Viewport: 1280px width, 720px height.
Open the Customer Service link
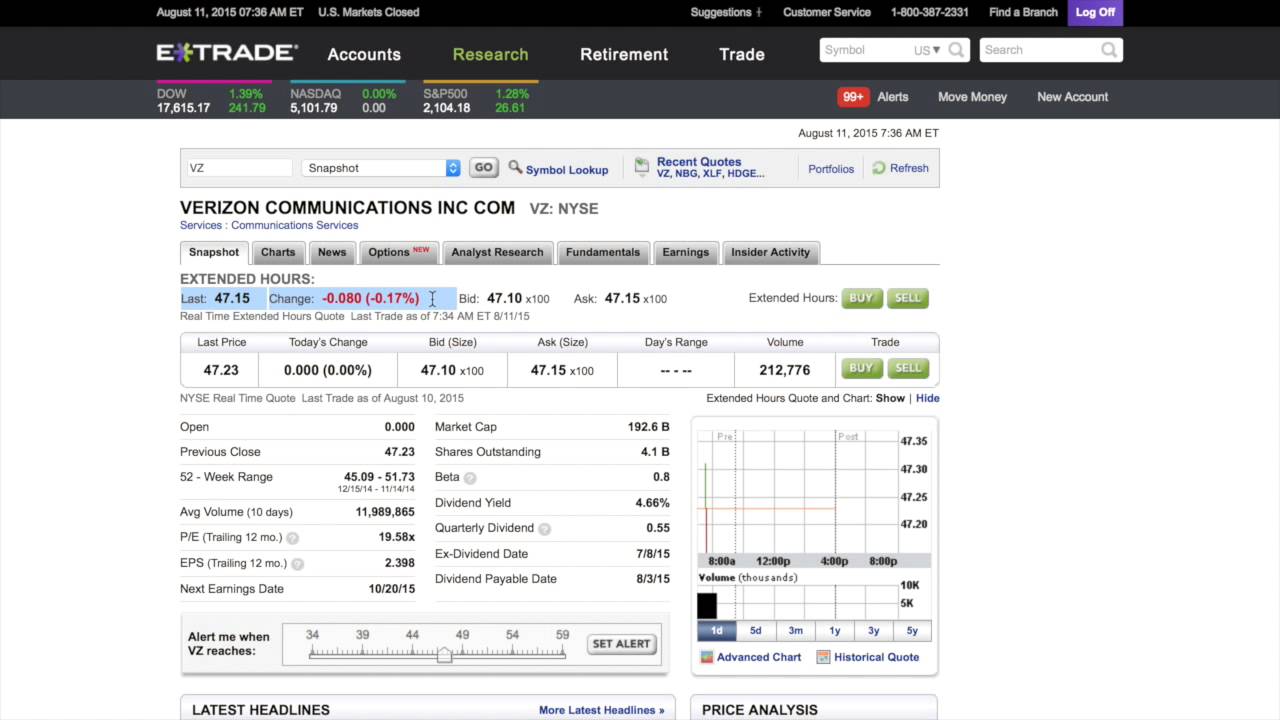coord(827,12)
